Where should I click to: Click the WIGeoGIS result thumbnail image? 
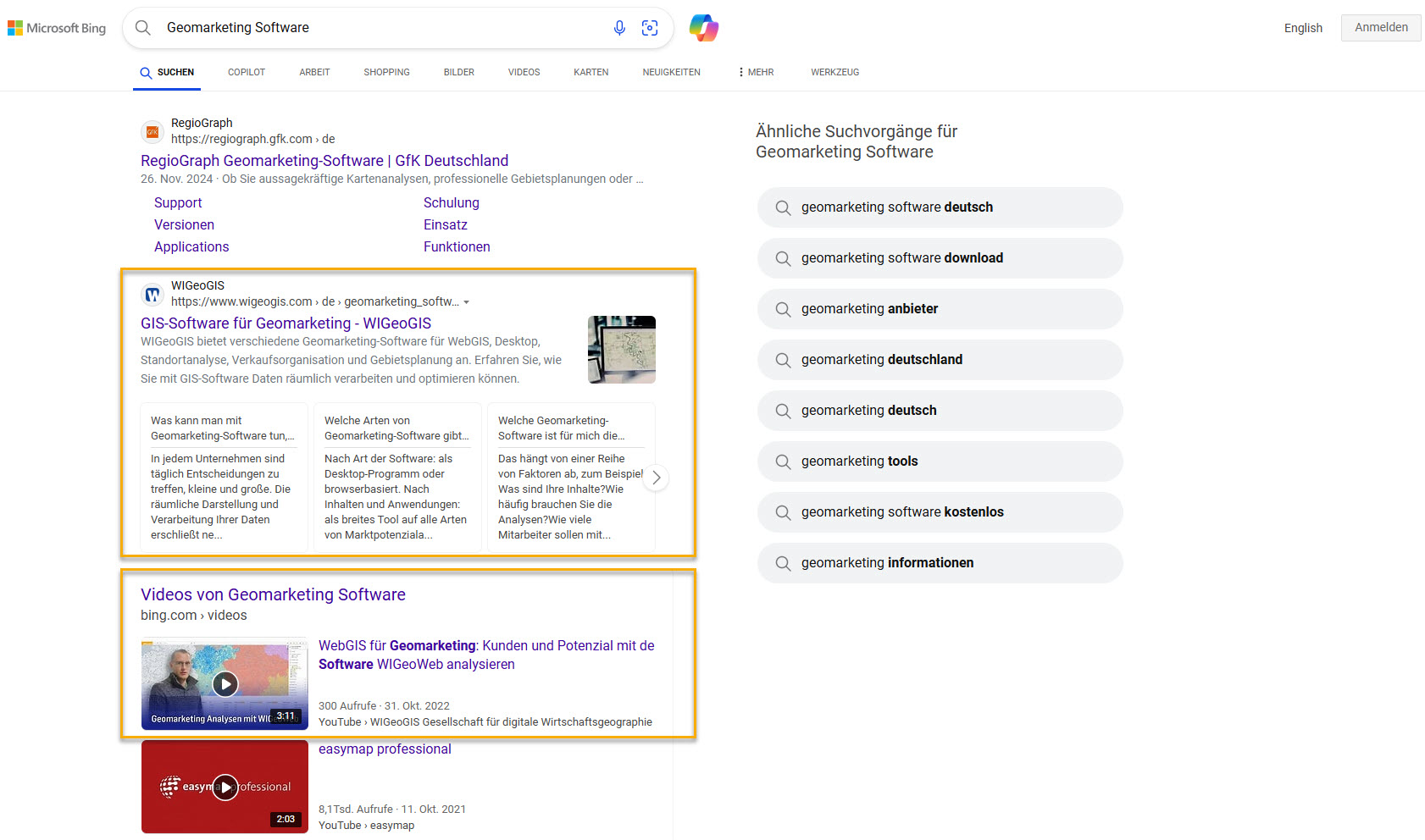[x=622, y=350]
